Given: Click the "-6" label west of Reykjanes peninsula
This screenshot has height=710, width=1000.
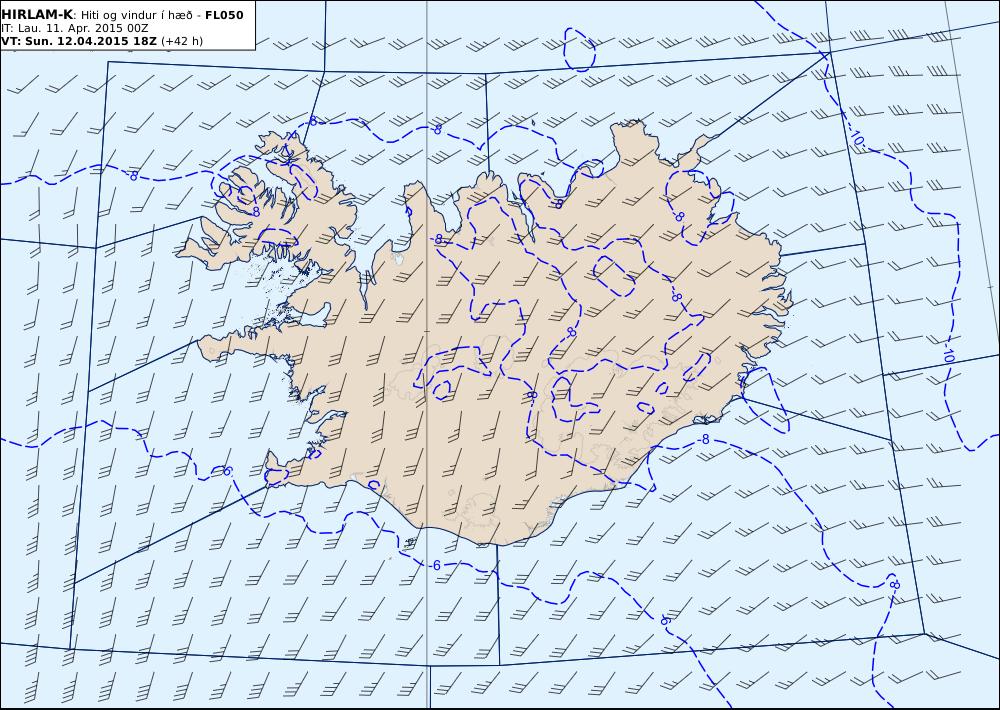Looking at the screenshot, I should (226, 471).
